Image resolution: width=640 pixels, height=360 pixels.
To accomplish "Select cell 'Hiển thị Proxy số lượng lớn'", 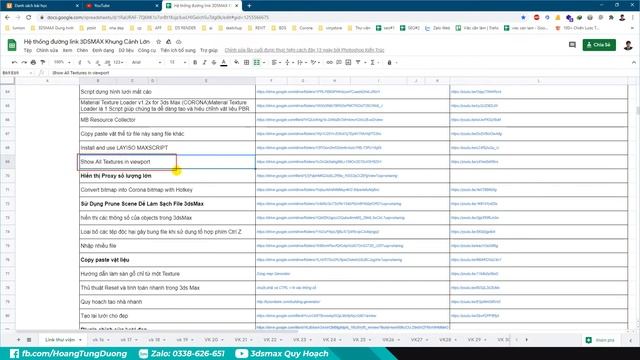I will (x=167, y=176).
